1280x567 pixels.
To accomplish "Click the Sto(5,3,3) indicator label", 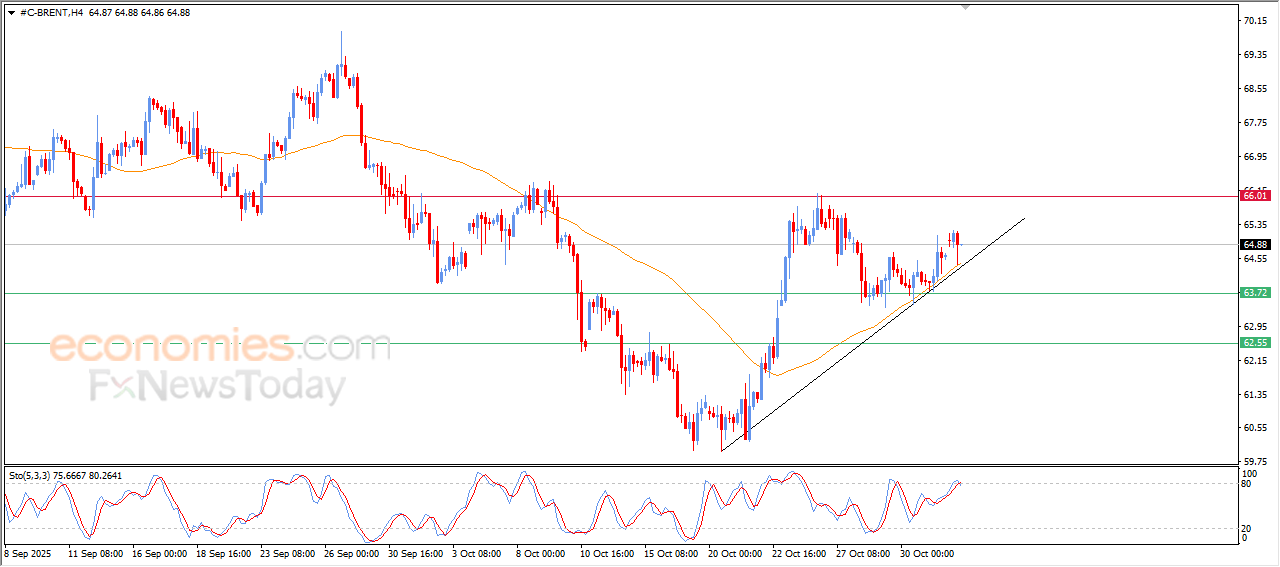I will pyautogui.click(x=66, y=476).
